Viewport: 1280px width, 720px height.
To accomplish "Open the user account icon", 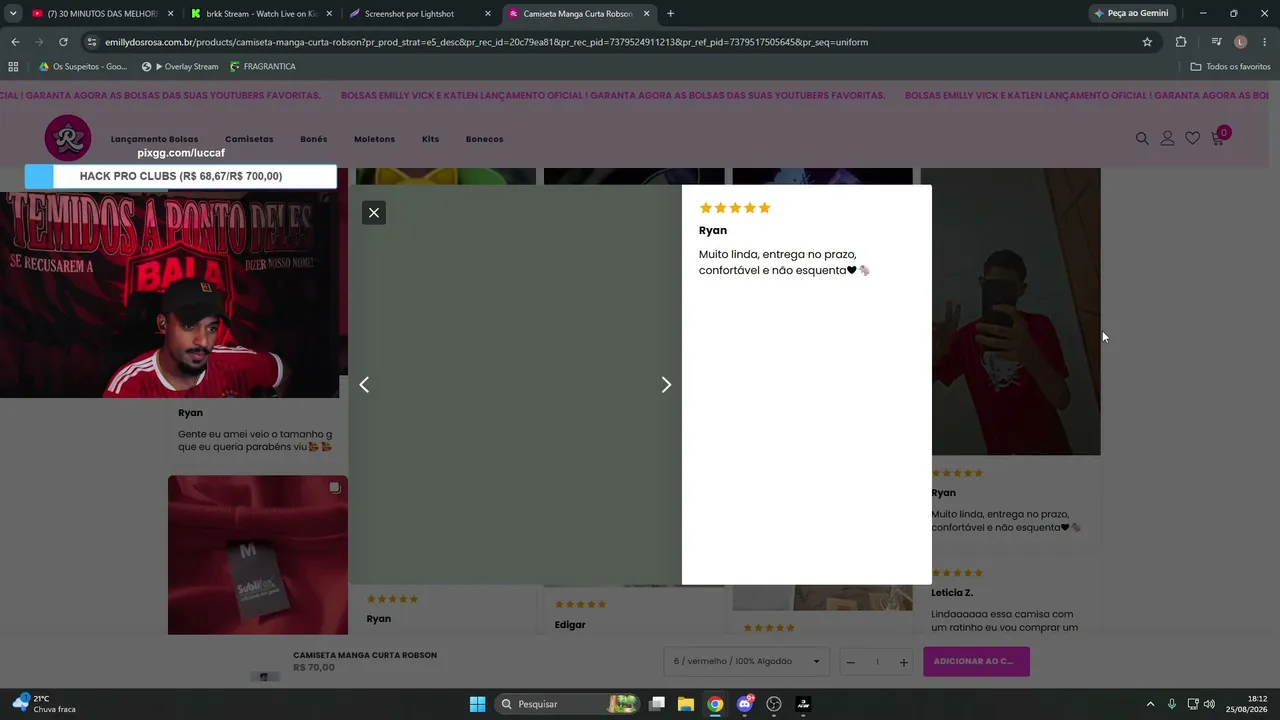I will 1167,138.
